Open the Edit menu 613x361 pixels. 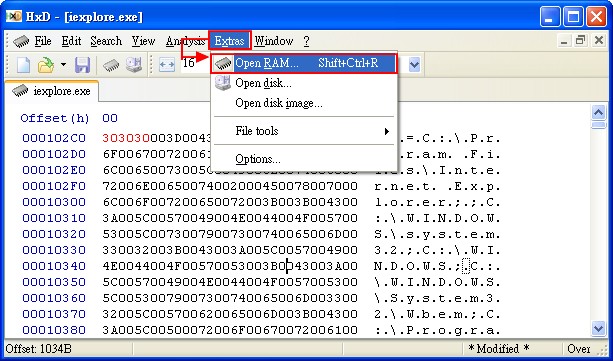pos(71,41)
